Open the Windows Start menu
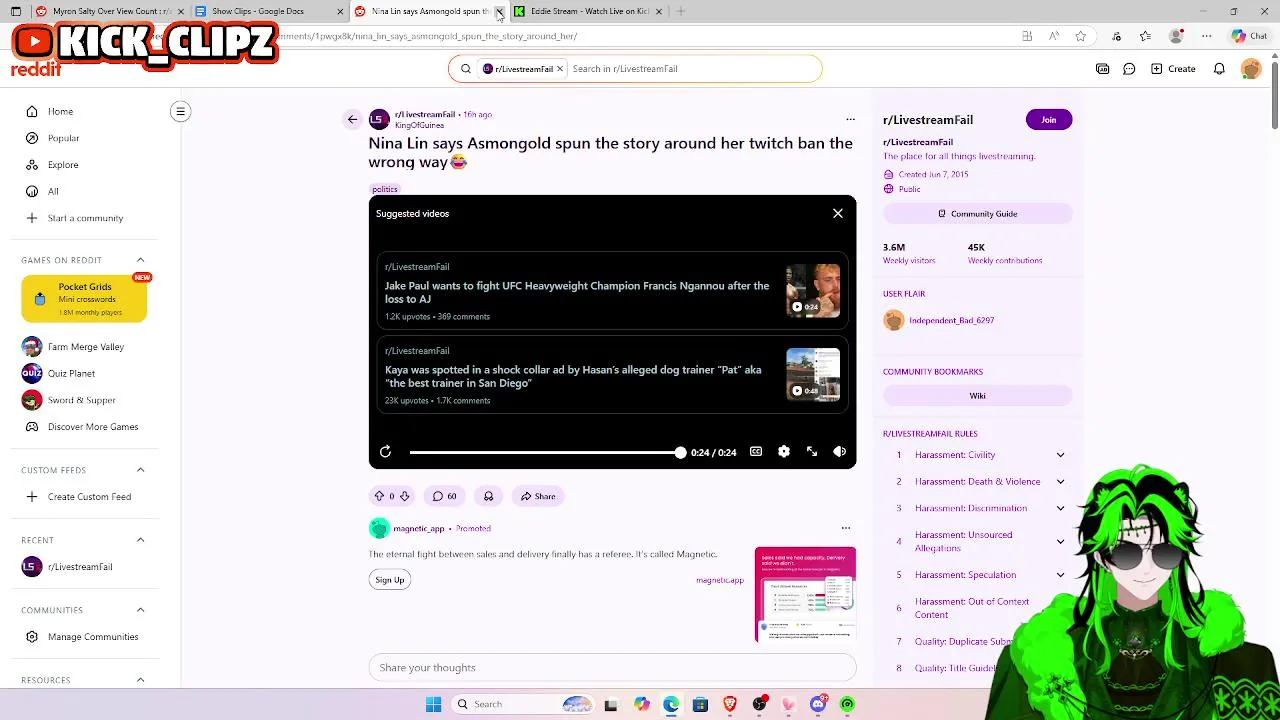The width and height of the screenshot is (1280, 720). tap(433, 704)
